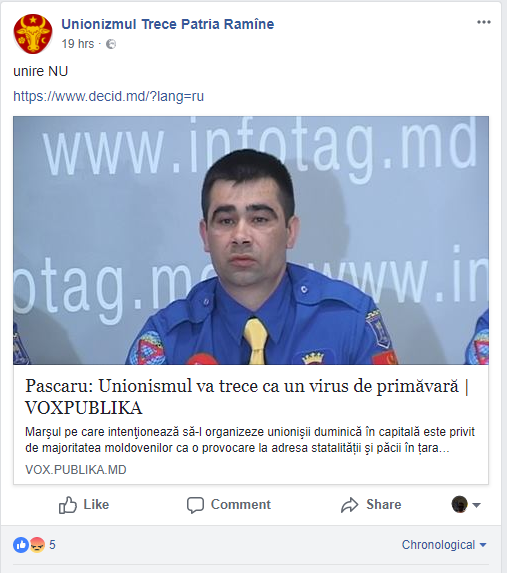This screenshot has width=507, height=573.
Task: Open the Pascaru Unionismul article headline
Action: pyautogui.click(x=247, y=396)
